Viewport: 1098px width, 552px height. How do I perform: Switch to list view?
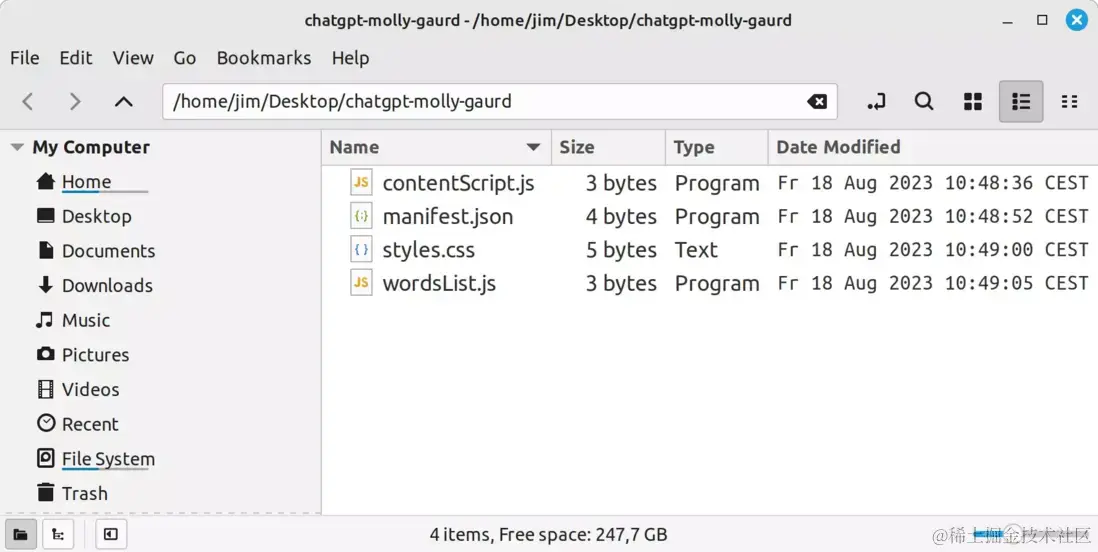click(x=1021, y=102)
